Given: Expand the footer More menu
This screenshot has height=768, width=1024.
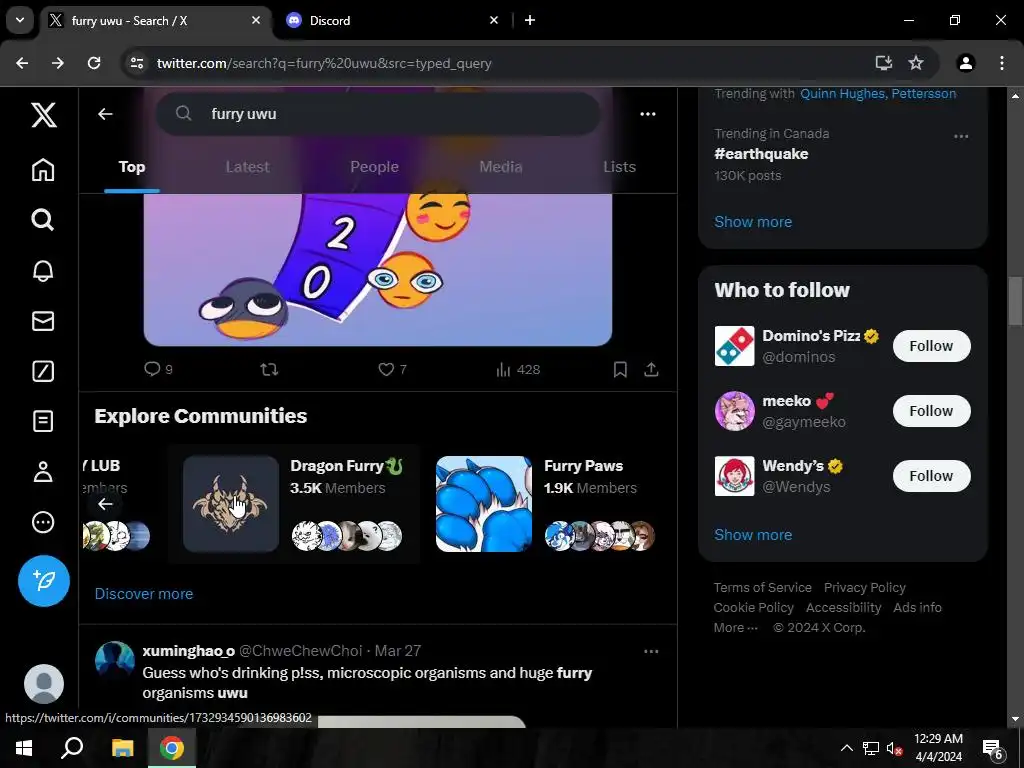Looking at the screenshot, I should [x=736, y=628].
